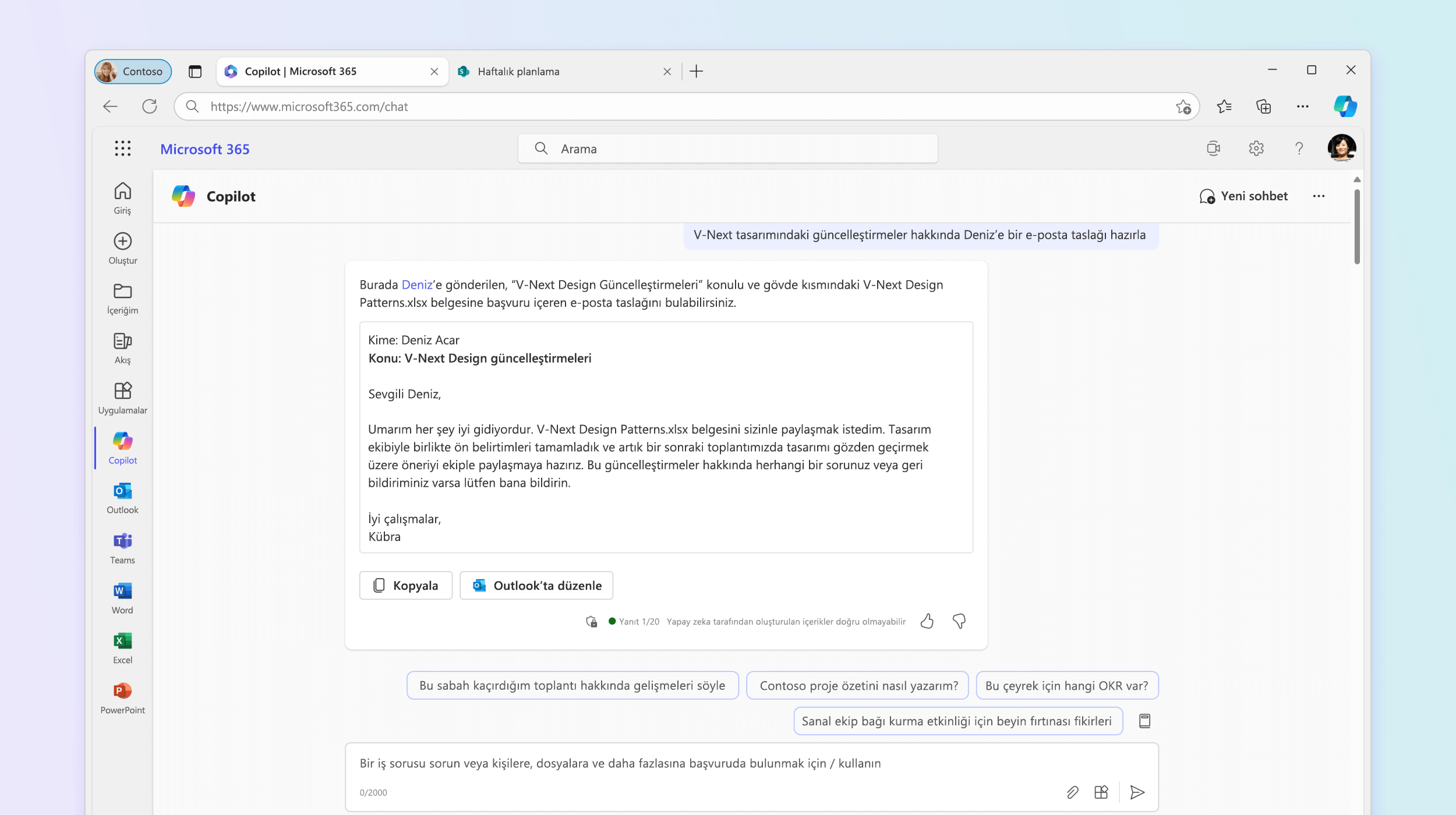Screen dimensions: 1456x815
Task: Click the Deniz name link
Action: [417, 285]
